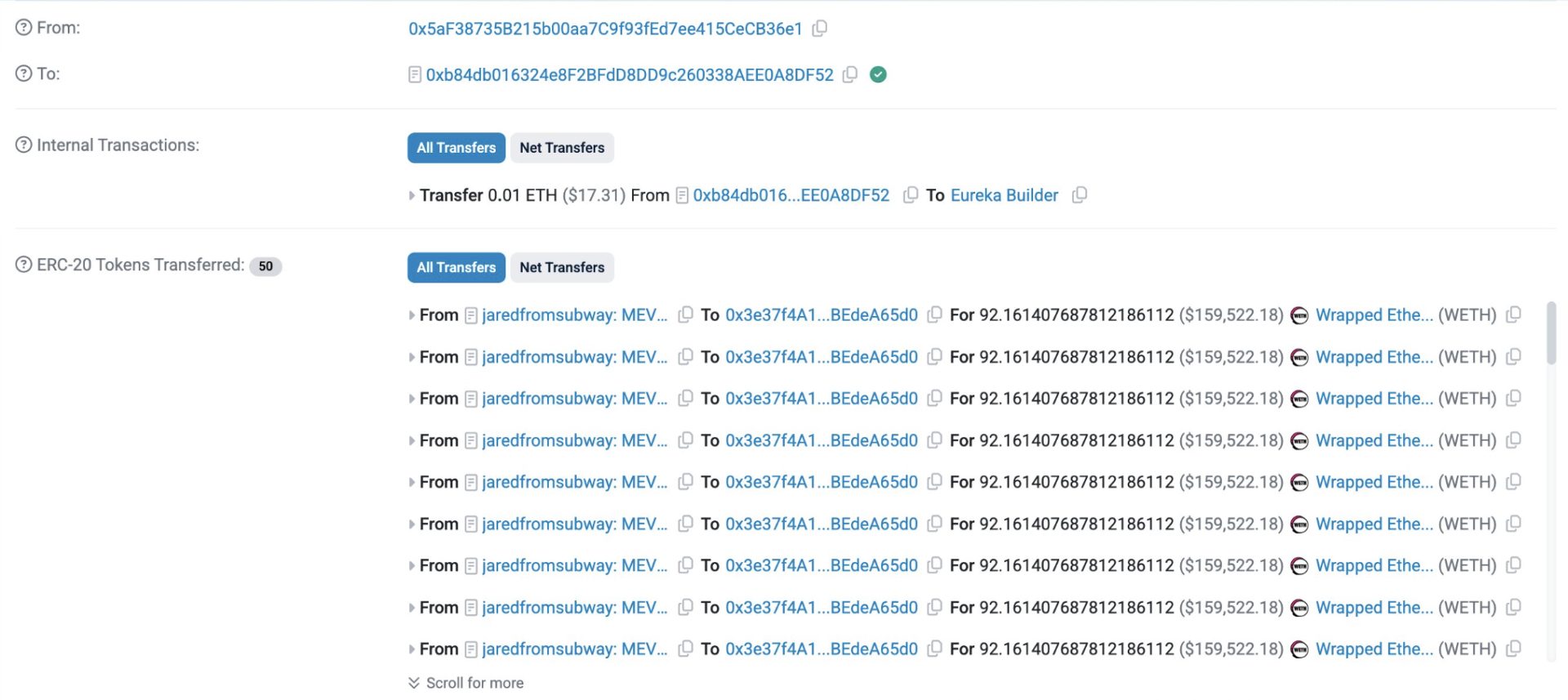This screenshot has width=1568, height=700.
Task: Click the 50 token transfers count badge
Action: point(265,266)
